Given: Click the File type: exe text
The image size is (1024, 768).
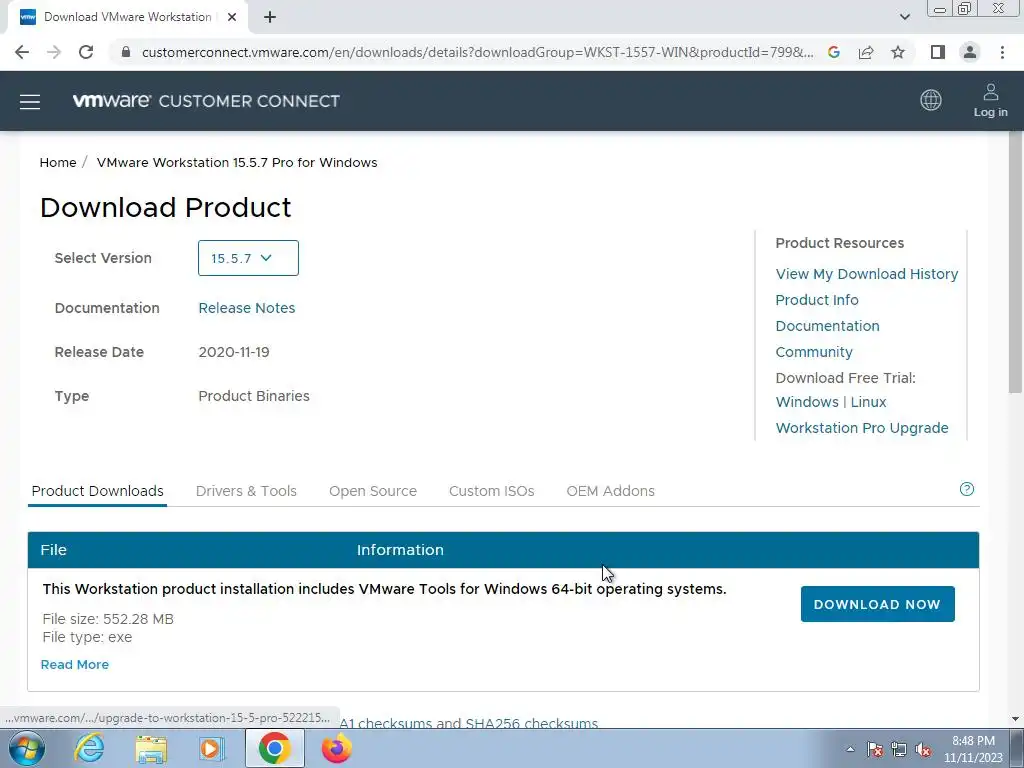Looking at the screenshot, I should (x=87, y=637).
